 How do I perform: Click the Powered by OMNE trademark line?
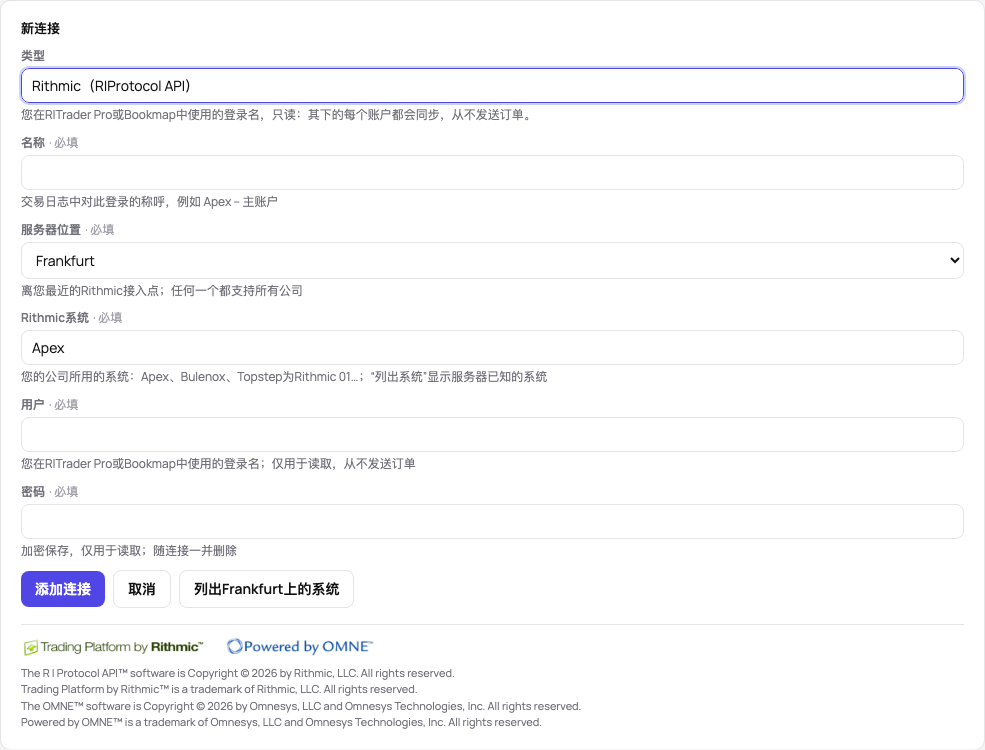click(281, 722)
